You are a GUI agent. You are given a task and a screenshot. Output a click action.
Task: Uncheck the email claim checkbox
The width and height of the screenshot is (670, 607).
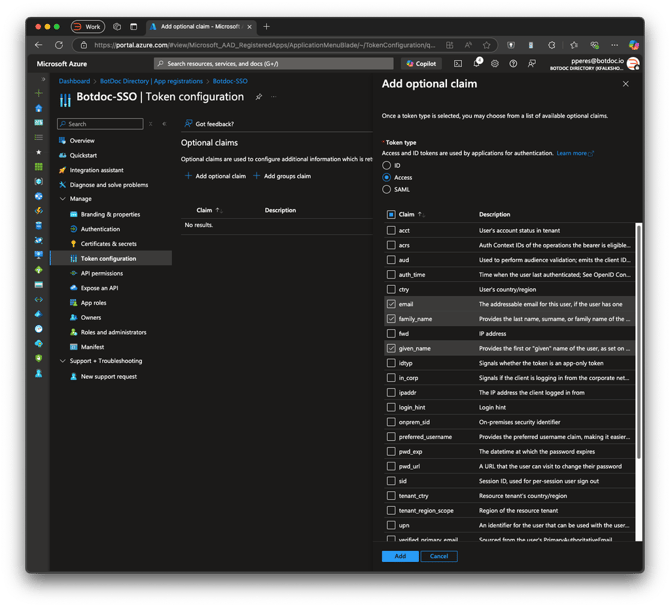[391, 304]
